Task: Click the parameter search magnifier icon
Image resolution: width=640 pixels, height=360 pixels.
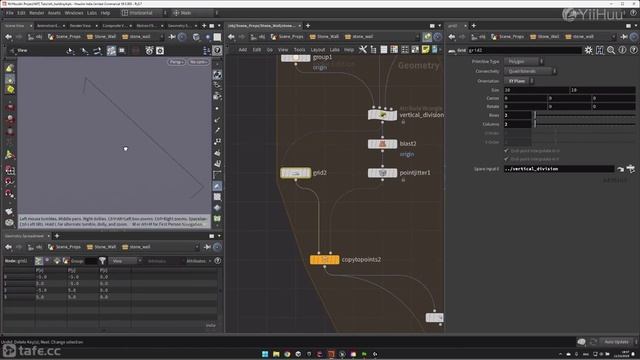Action: point(611,50)
